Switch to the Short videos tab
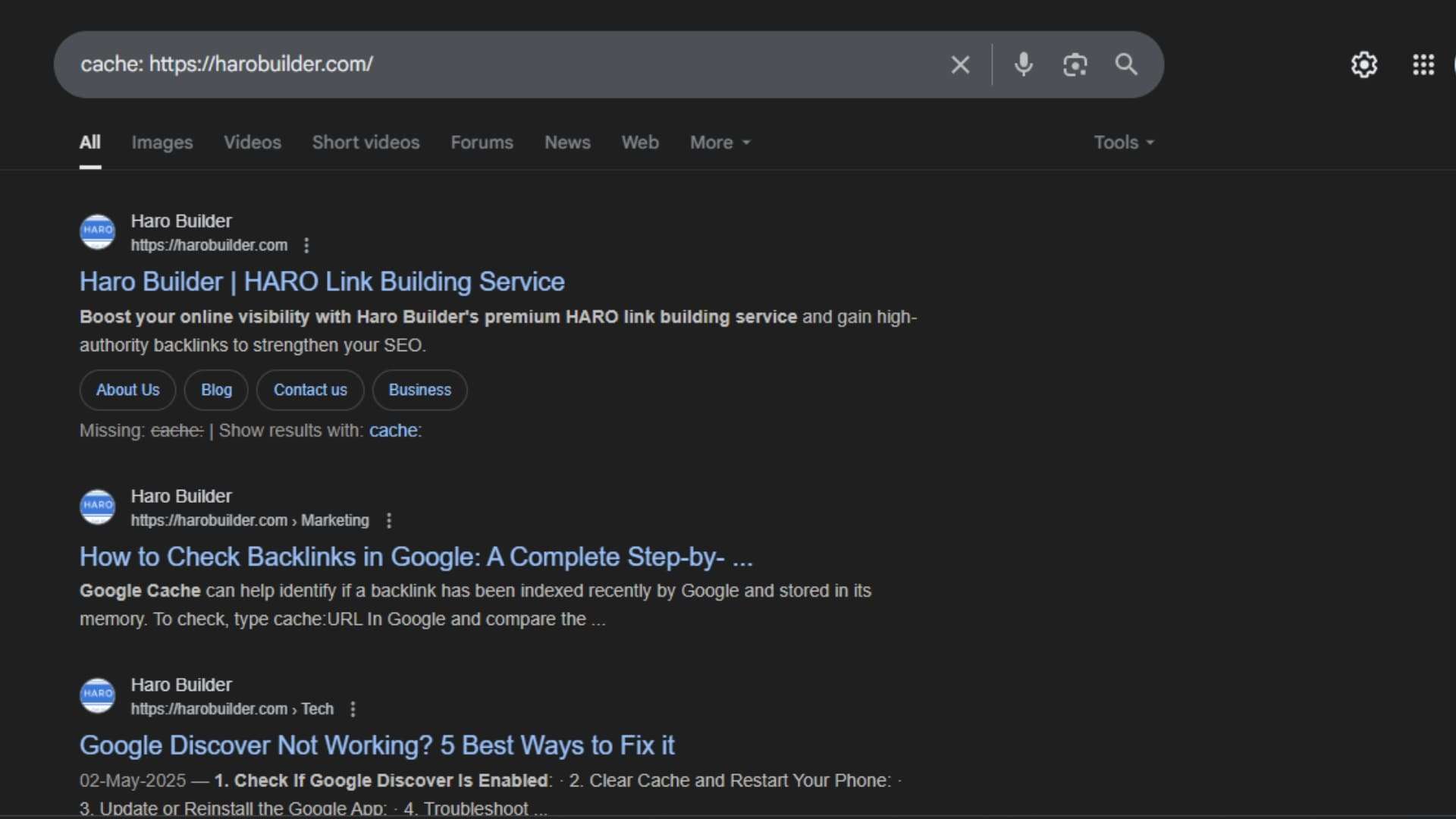 coord(366,143)
